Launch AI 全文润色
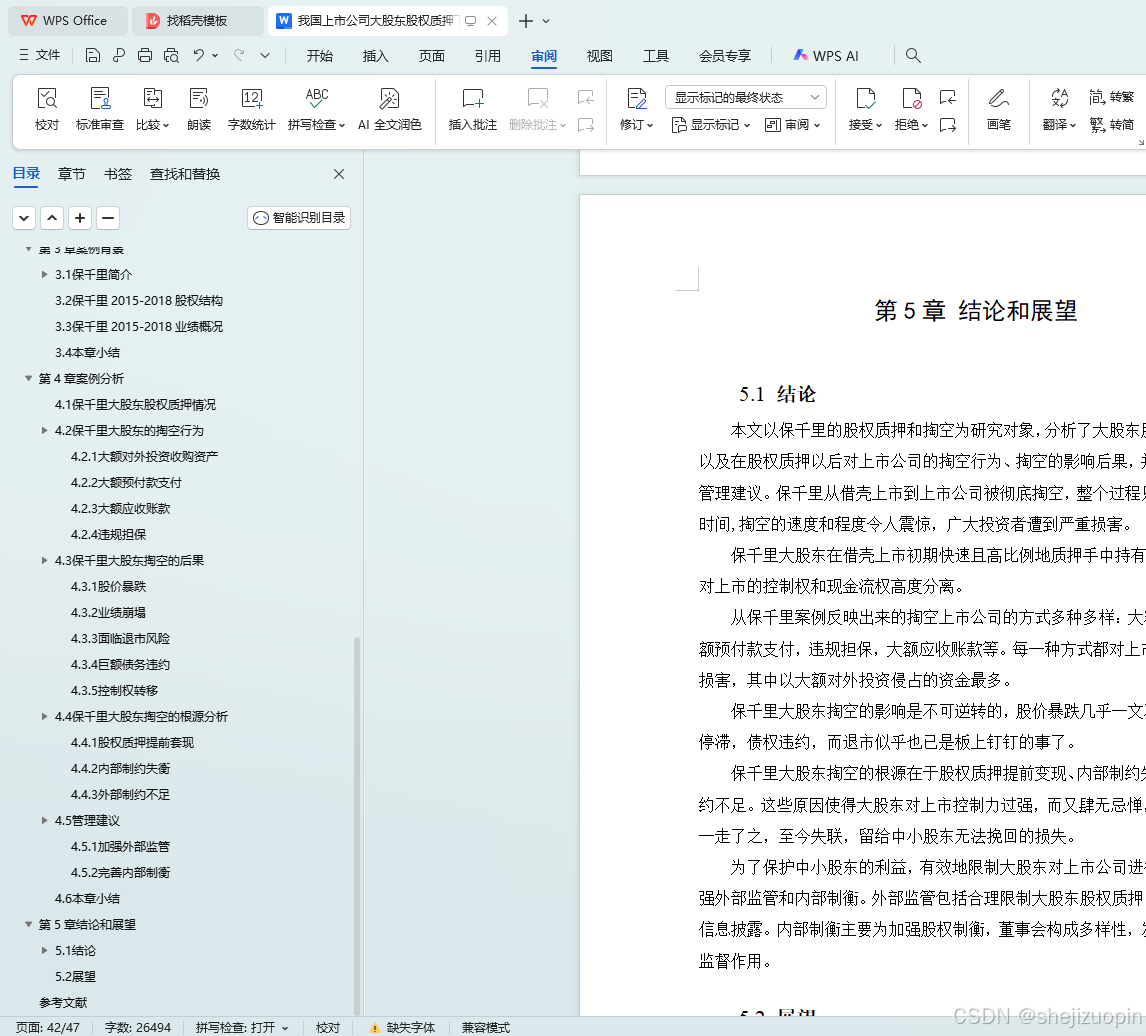Screen dimensions: 1146x1036 tap(390, 109)
